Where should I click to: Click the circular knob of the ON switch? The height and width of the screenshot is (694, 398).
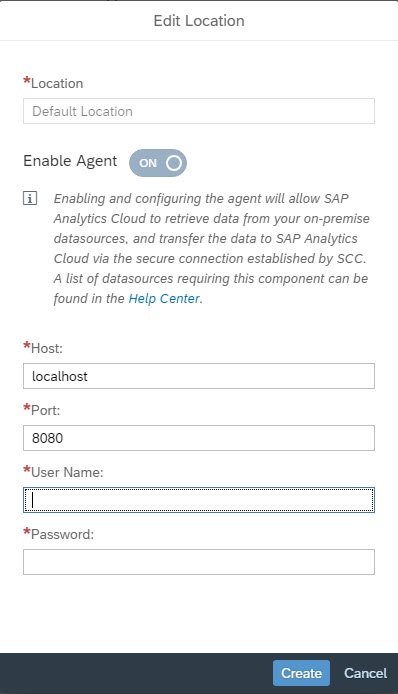[x=174, y=163]
